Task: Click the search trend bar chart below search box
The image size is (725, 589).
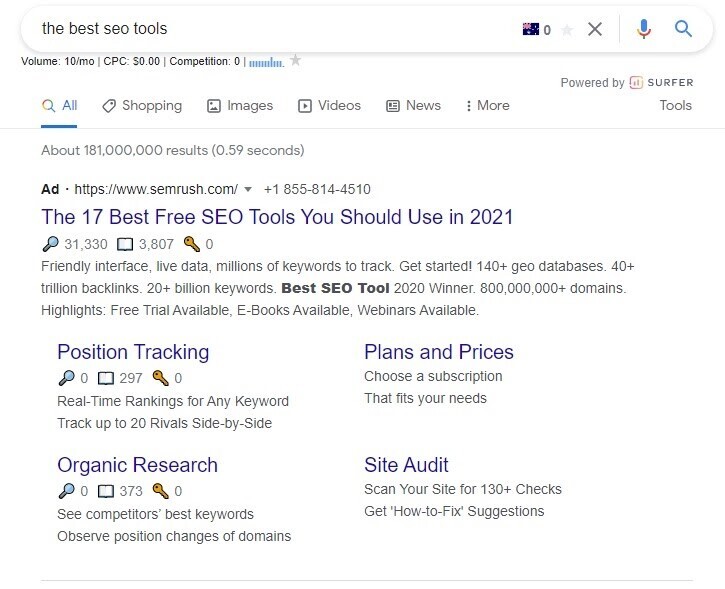Action: pos(266,62)
